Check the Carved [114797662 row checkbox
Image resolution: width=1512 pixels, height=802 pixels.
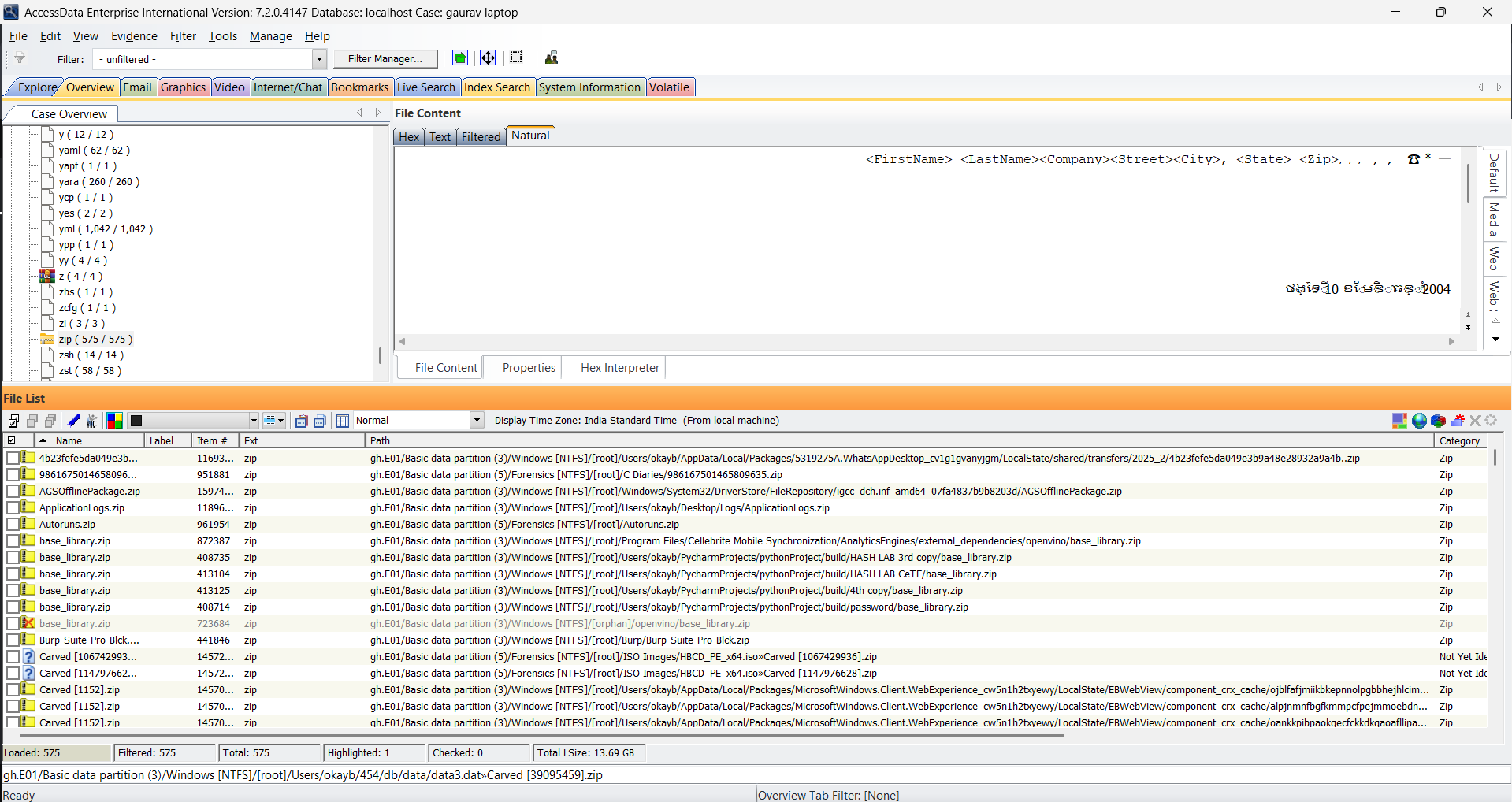tap(13, 673)
